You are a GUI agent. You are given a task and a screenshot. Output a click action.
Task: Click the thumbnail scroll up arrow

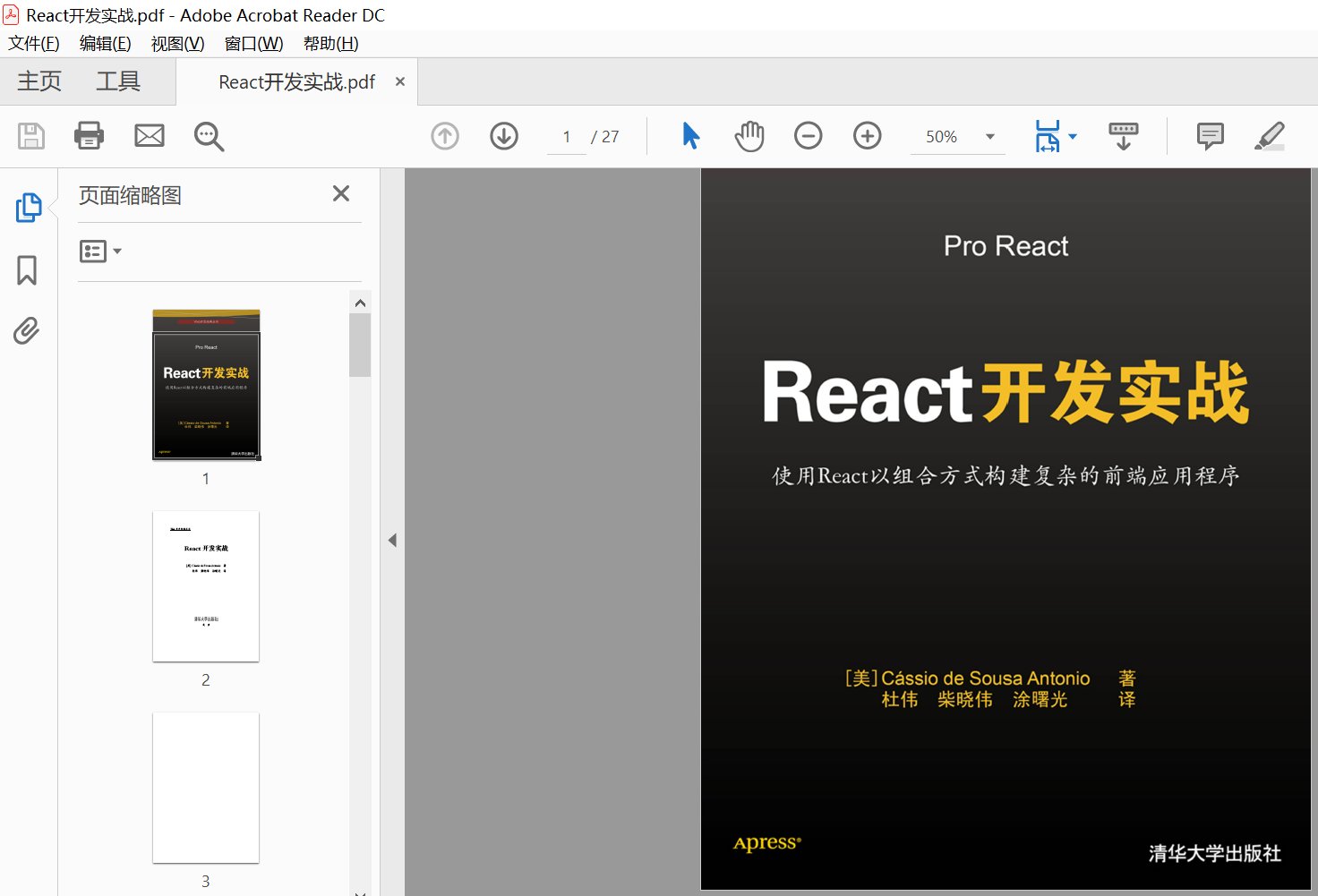point(360,303)
